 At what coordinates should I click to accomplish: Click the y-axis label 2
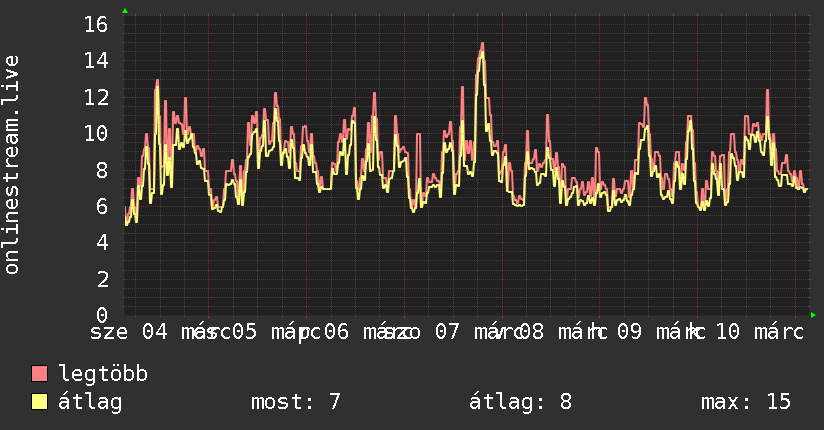click(102, 279)
